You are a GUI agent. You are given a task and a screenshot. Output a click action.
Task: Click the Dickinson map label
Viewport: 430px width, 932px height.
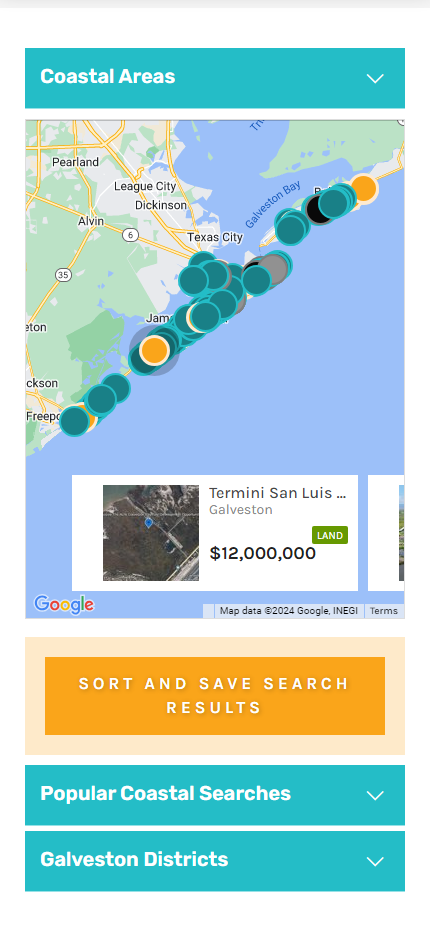(x=161, y=205)
